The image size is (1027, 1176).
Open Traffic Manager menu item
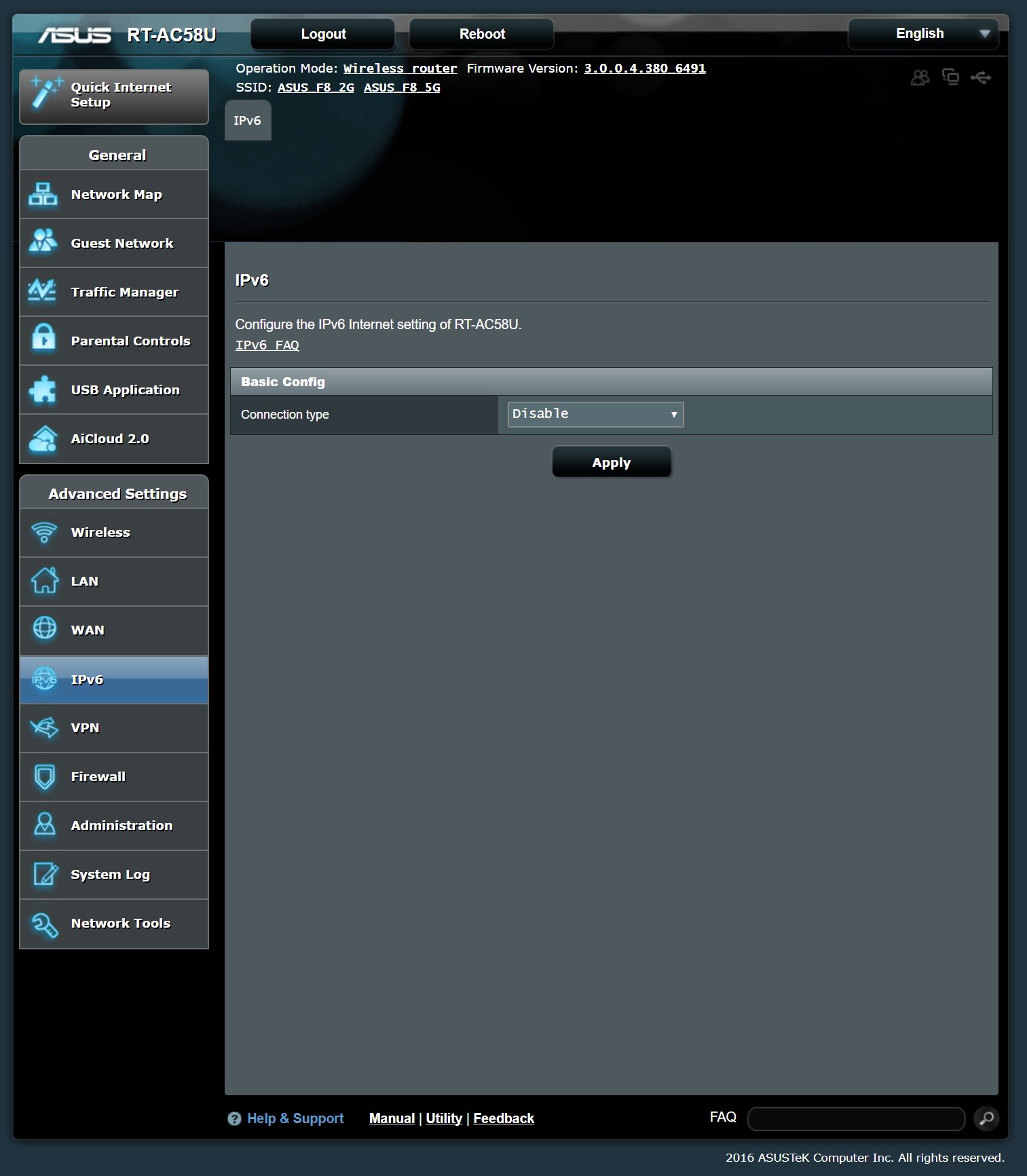(114, 292)
